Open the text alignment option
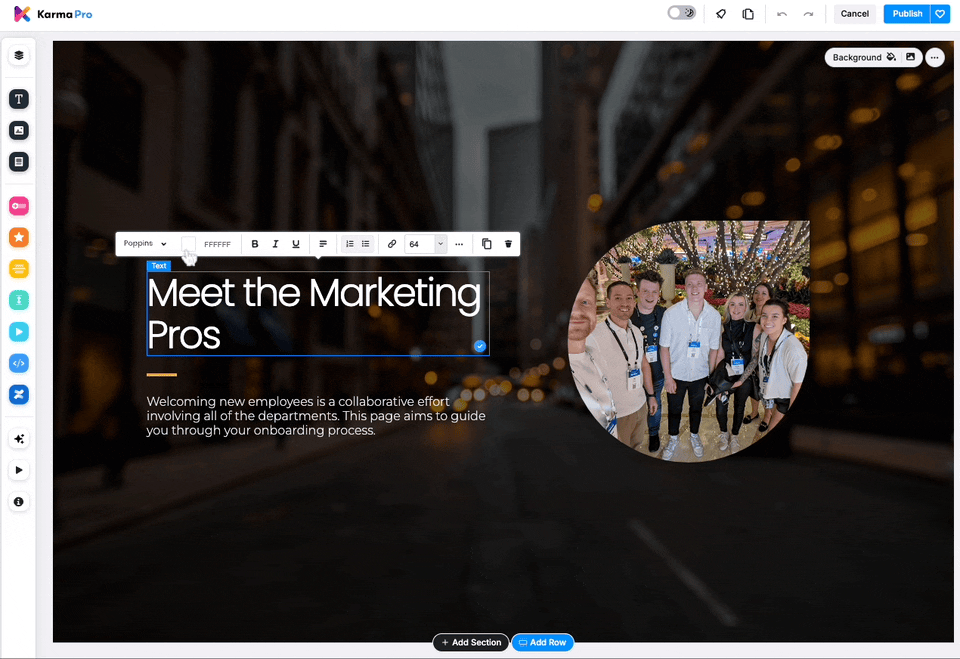This screenshot has height=659, width=960. pyautogui.click(x=323, y=244)
